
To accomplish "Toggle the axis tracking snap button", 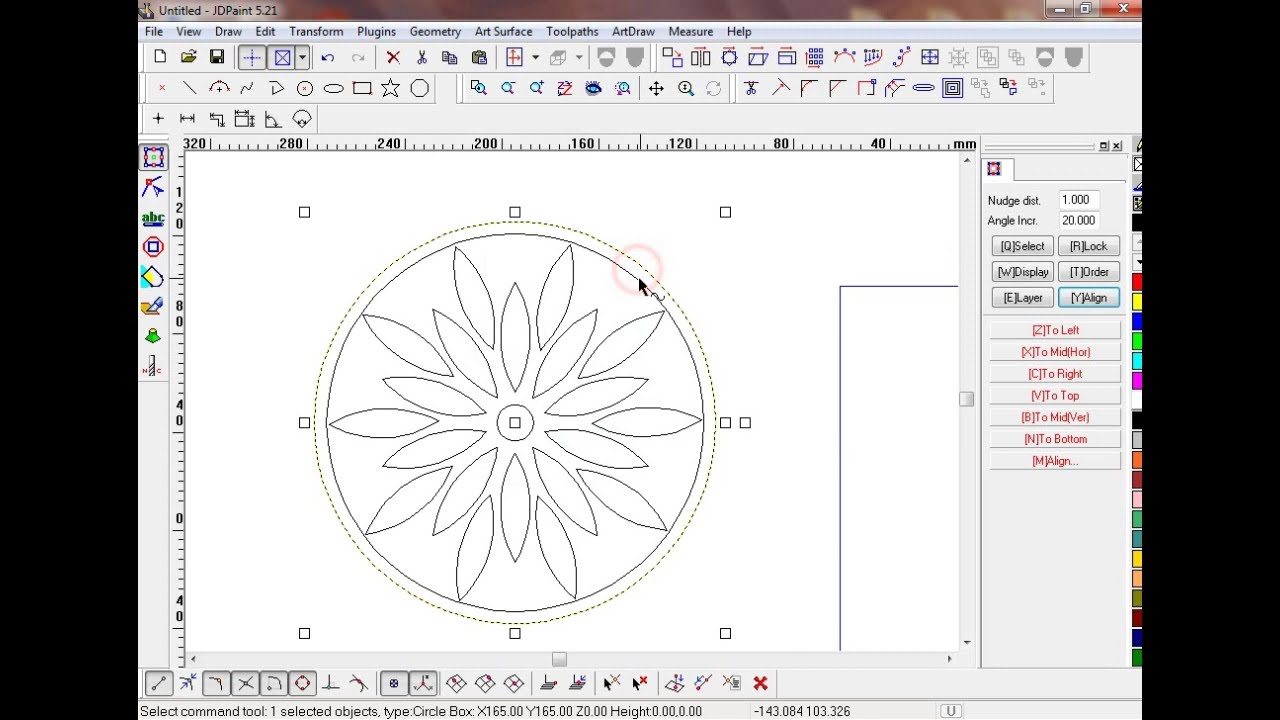I will pyautogui.click(x=423, y=684).
